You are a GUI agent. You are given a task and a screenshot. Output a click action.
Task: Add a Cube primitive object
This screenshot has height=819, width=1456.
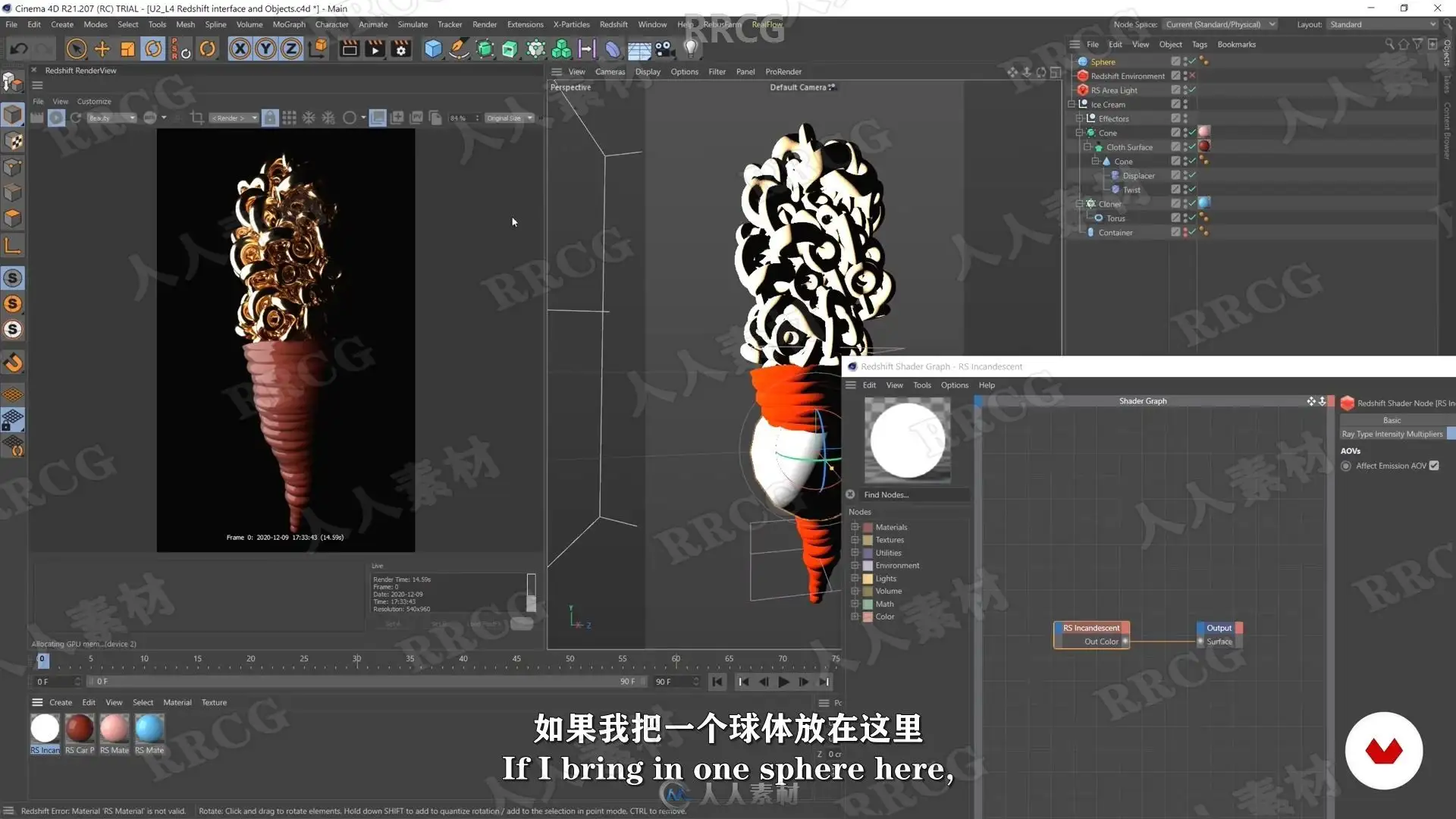pyautogui.click(x=433, y=49)
